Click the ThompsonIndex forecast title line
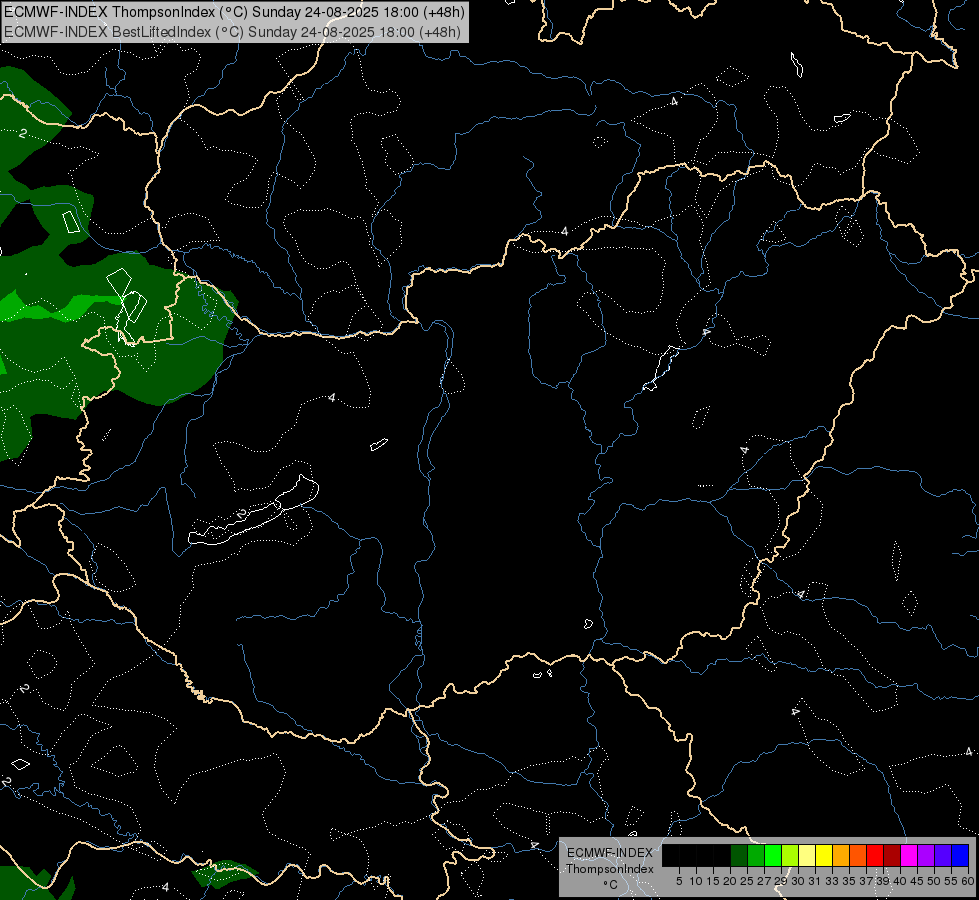979x900 pixels. coord(234,12)
